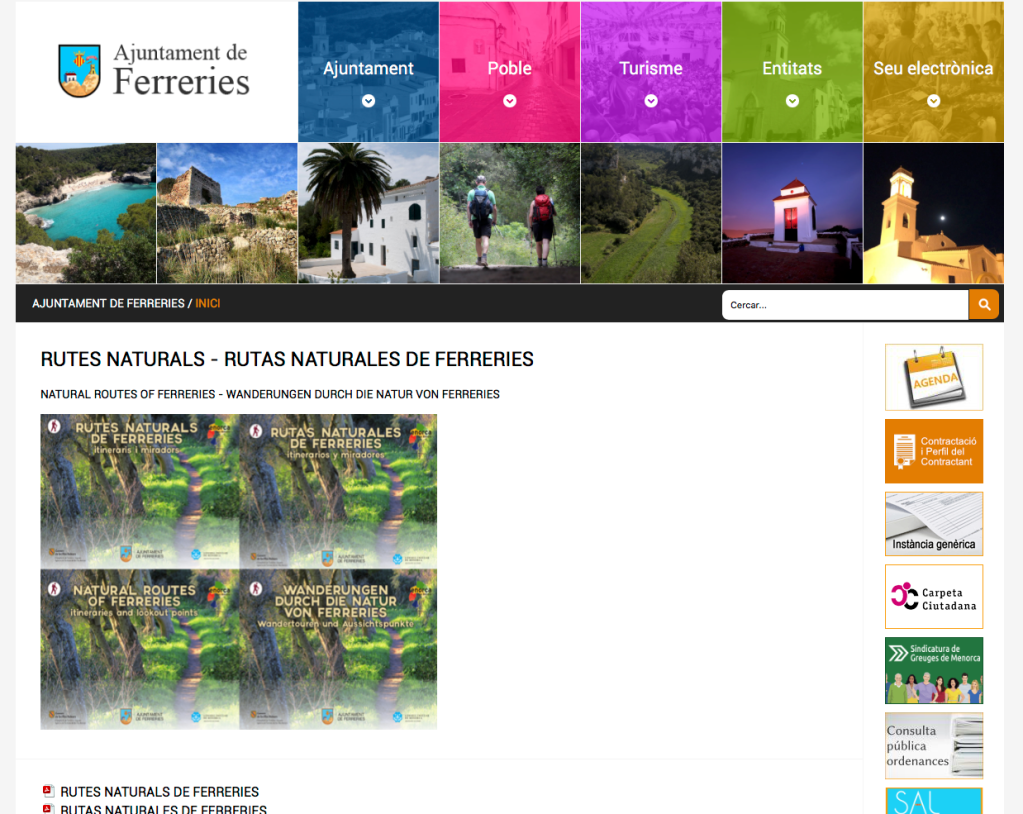Open the Seu electrònica menu

[x=933, y=69]
